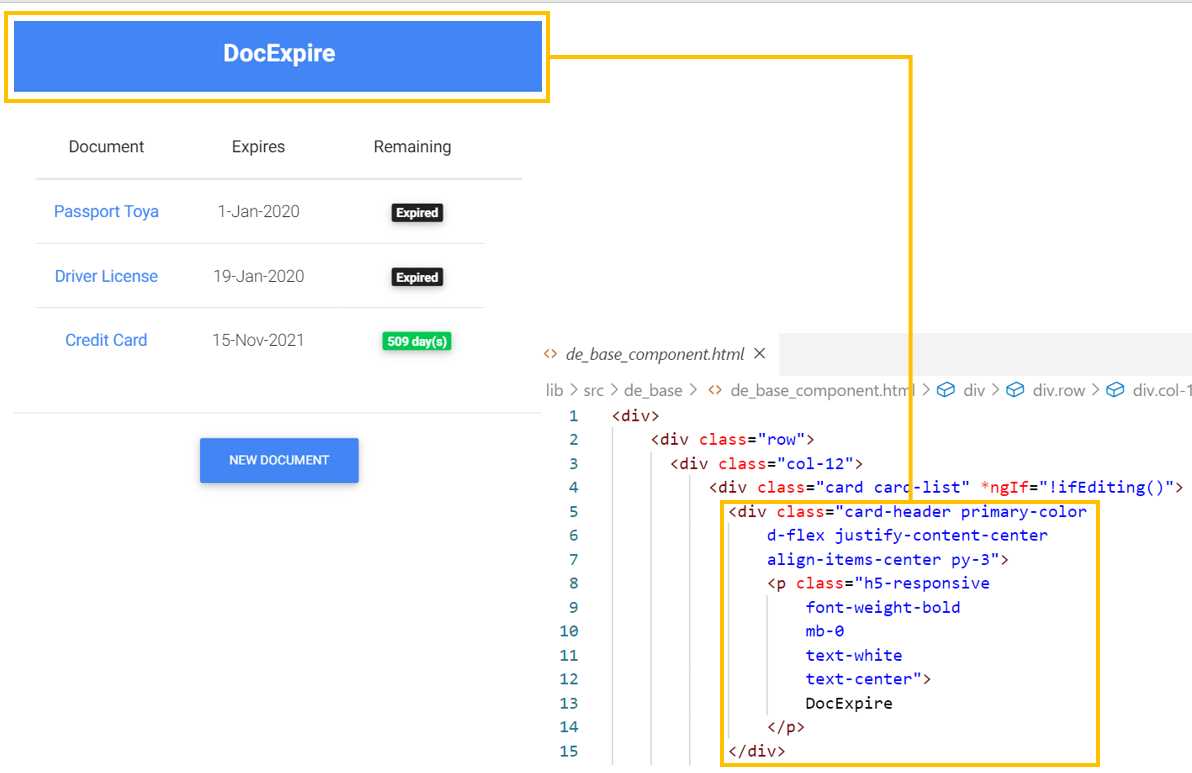1192x773 pixels.
Task: Open the src breadcrumb dropdown
Action: [x=592, y=390]
